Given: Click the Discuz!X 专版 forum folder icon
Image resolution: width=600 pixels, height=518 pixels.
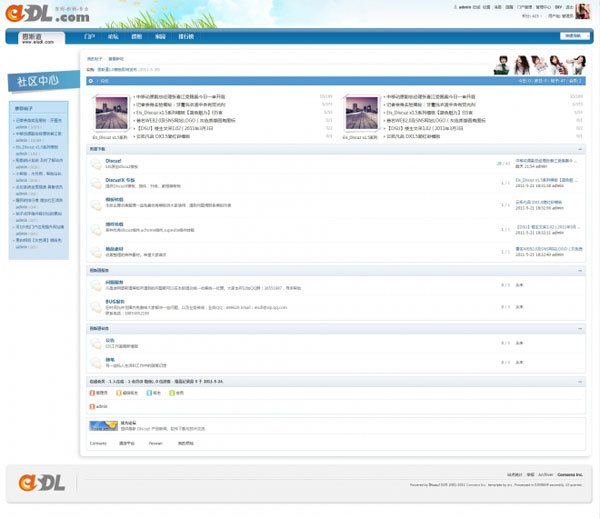Looking at the screenshot, I should click(x=95, y=182).
